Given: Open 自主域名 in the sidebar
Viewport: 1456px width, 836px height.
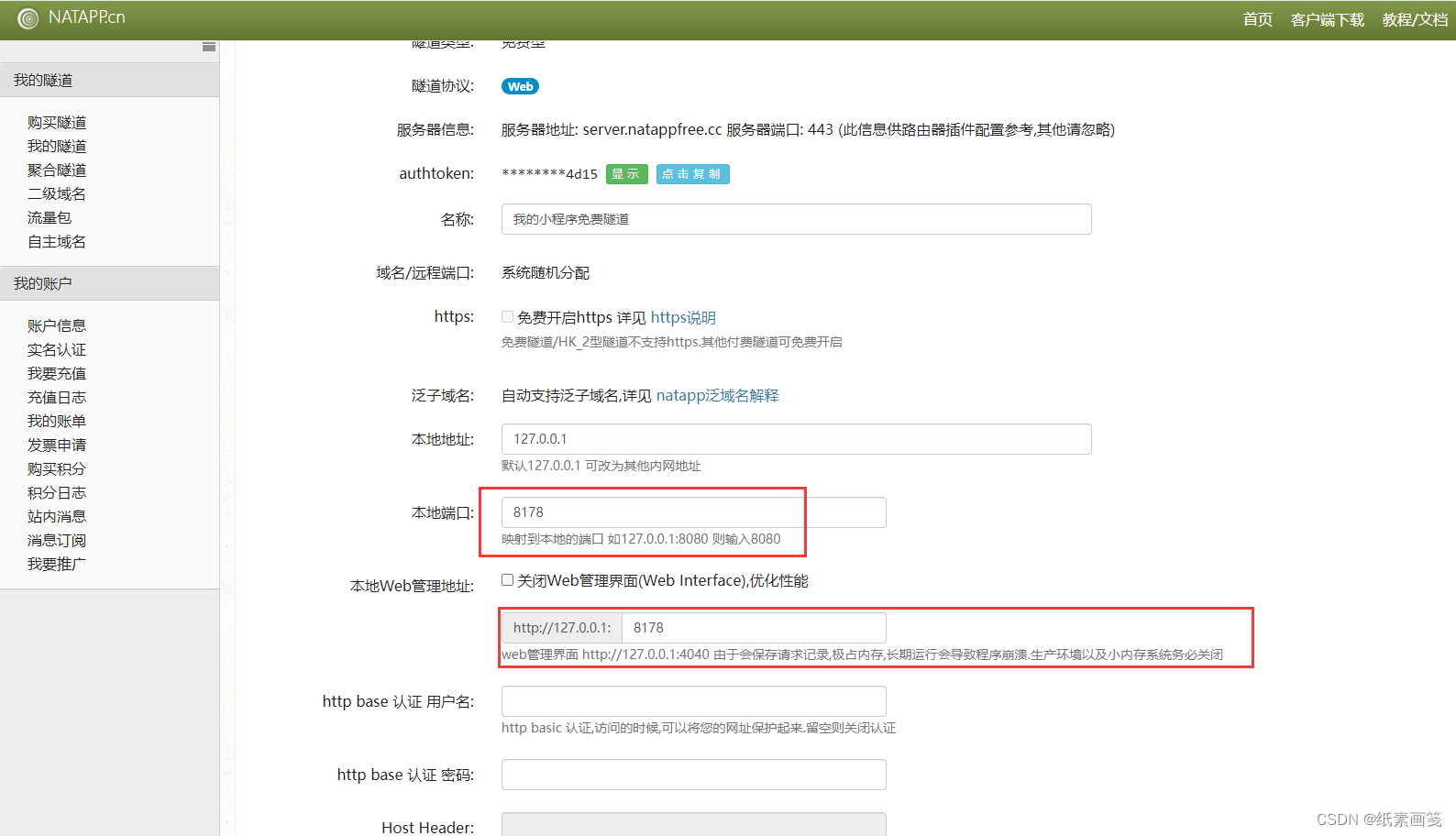Looking at the screenshot, I should (57, 242).
